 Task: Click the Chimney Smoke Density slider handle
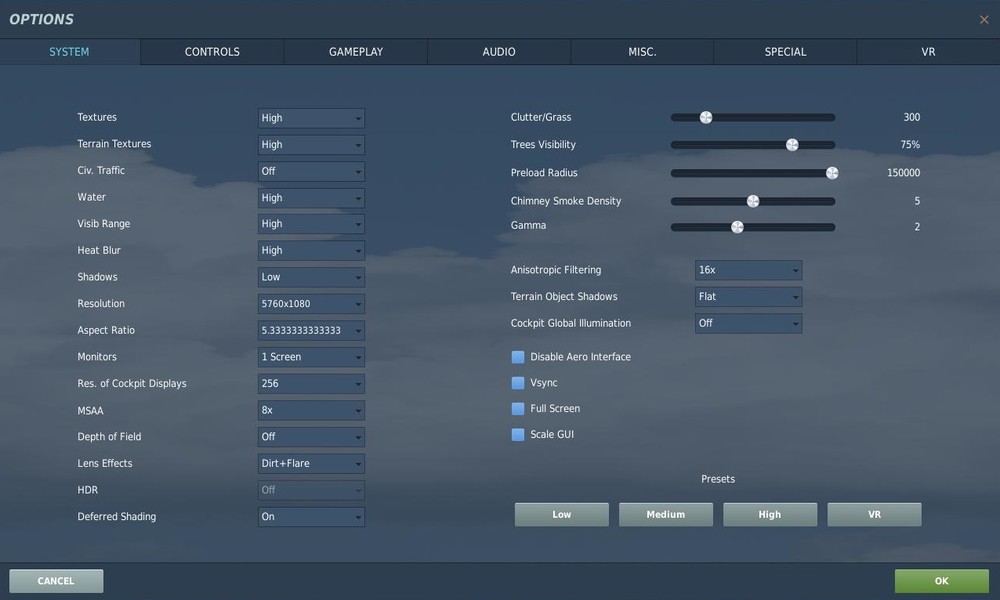pos(753,201)
